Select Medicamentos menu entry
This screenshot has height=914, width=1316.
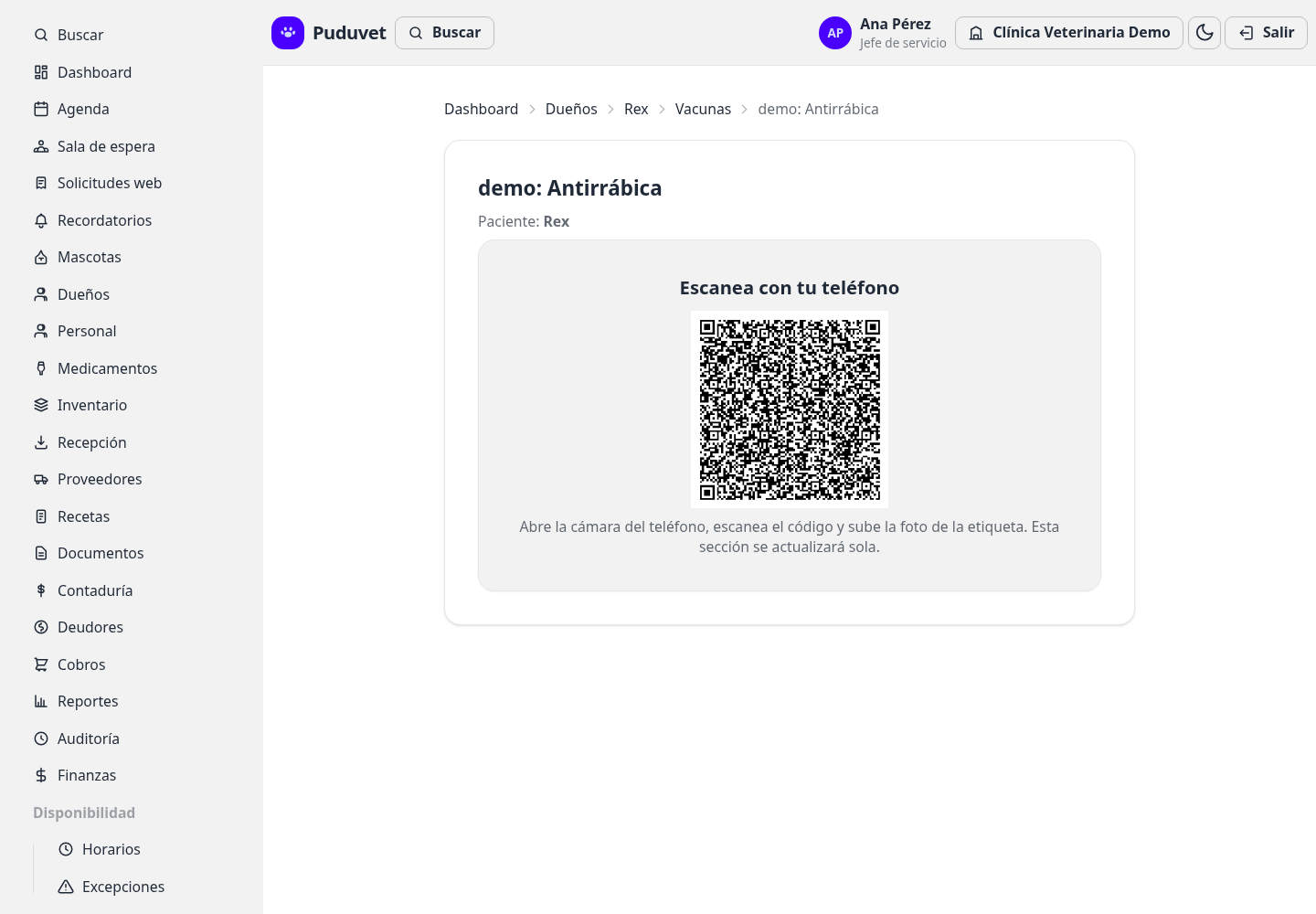point(132,368)
